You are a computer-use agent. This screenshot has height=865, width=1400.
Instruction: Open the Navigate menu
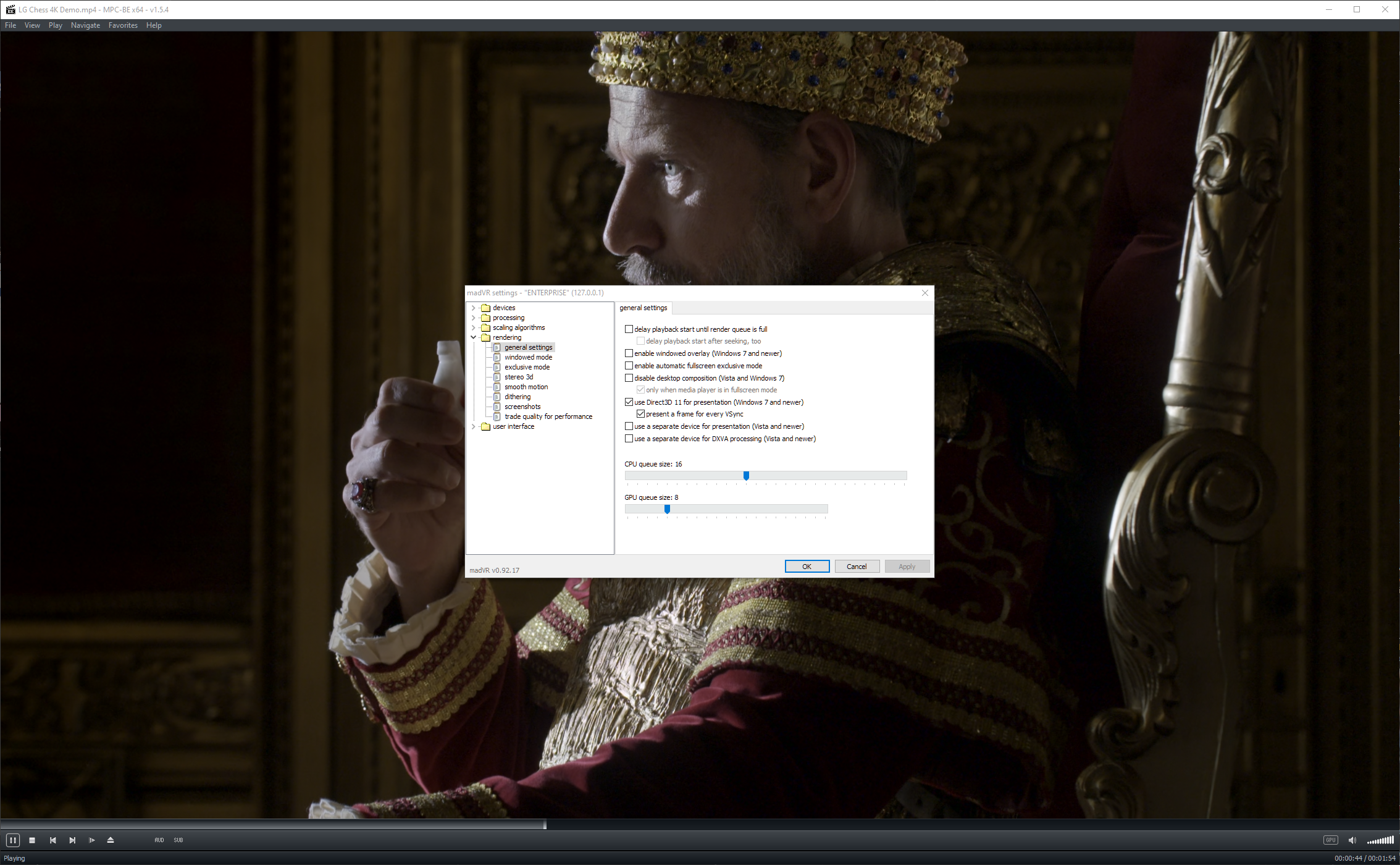[85, 25]
